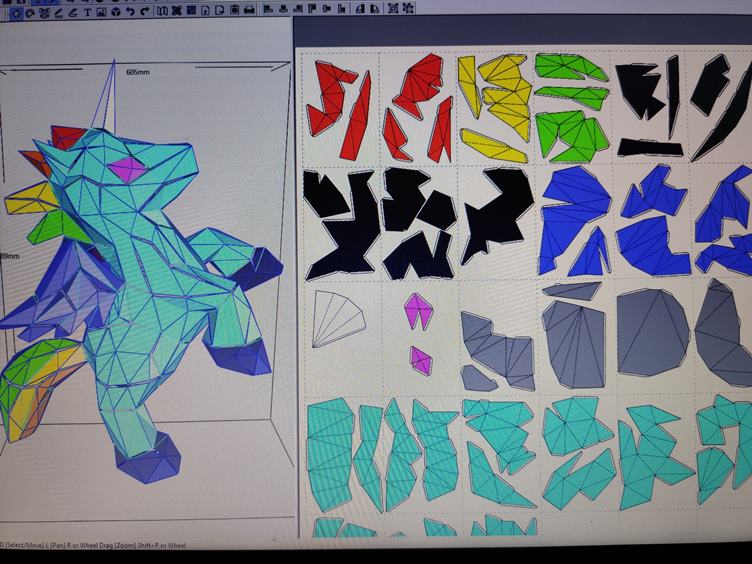
Task: Click the red mane spike on 3D model
Action: click(x=67, y=137)
